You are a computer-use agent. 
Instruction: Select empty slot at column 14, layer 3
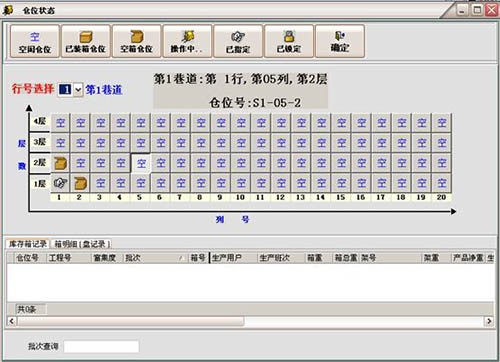(x=321, y=143)
